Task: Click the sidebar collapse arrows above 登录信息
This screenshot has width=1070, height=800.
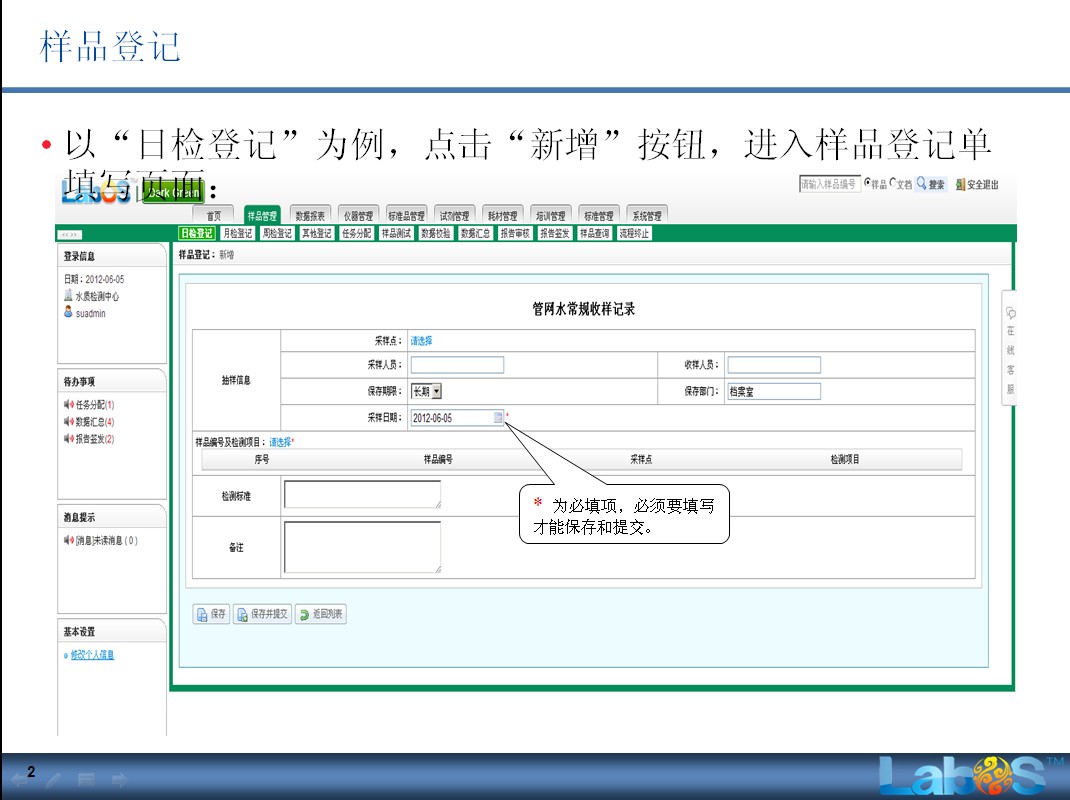Action: pyautogui.click(x=70, y=234)
